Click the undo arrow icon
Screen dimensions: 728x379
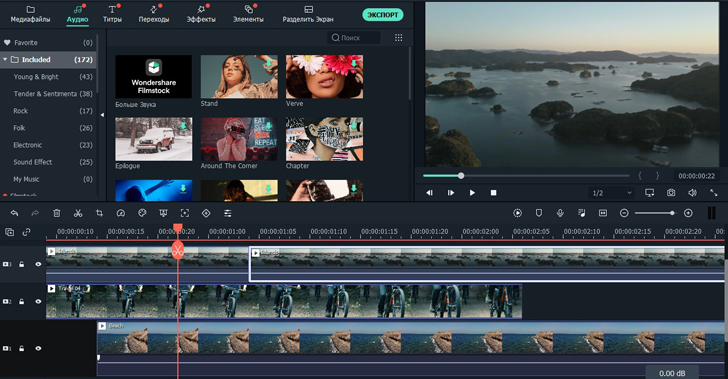point(14,213)
